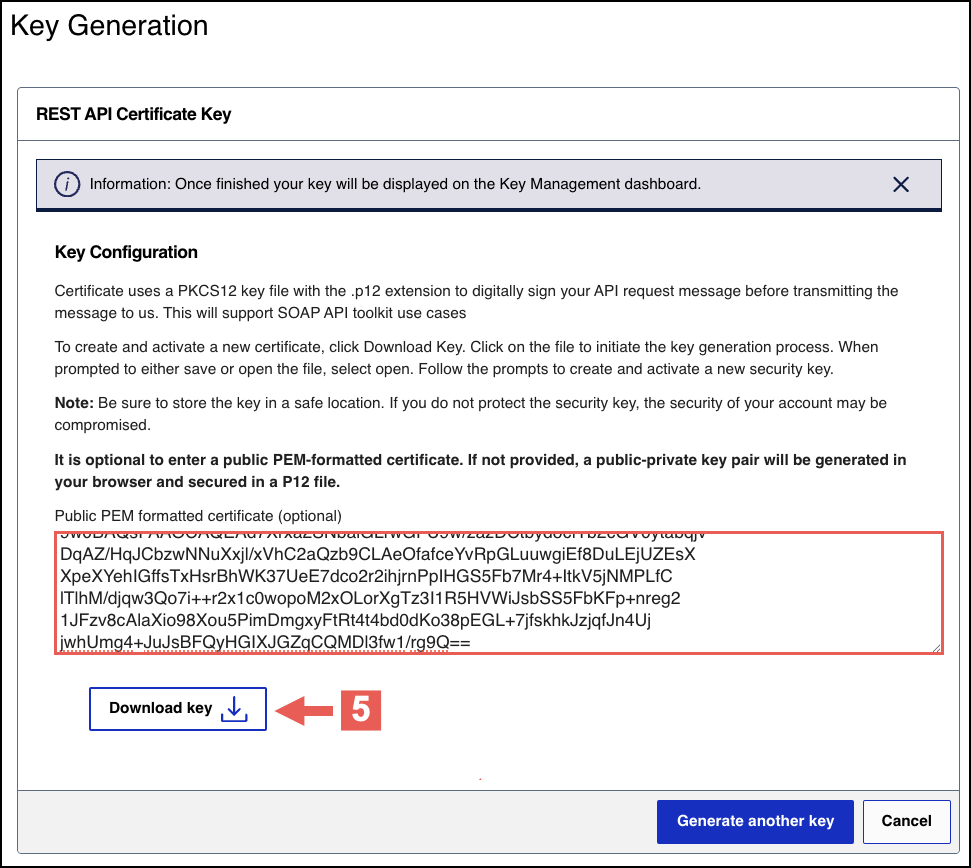The image size is (971, 868).
Task: Click the information message text in the banner
Action: point(395,184)
